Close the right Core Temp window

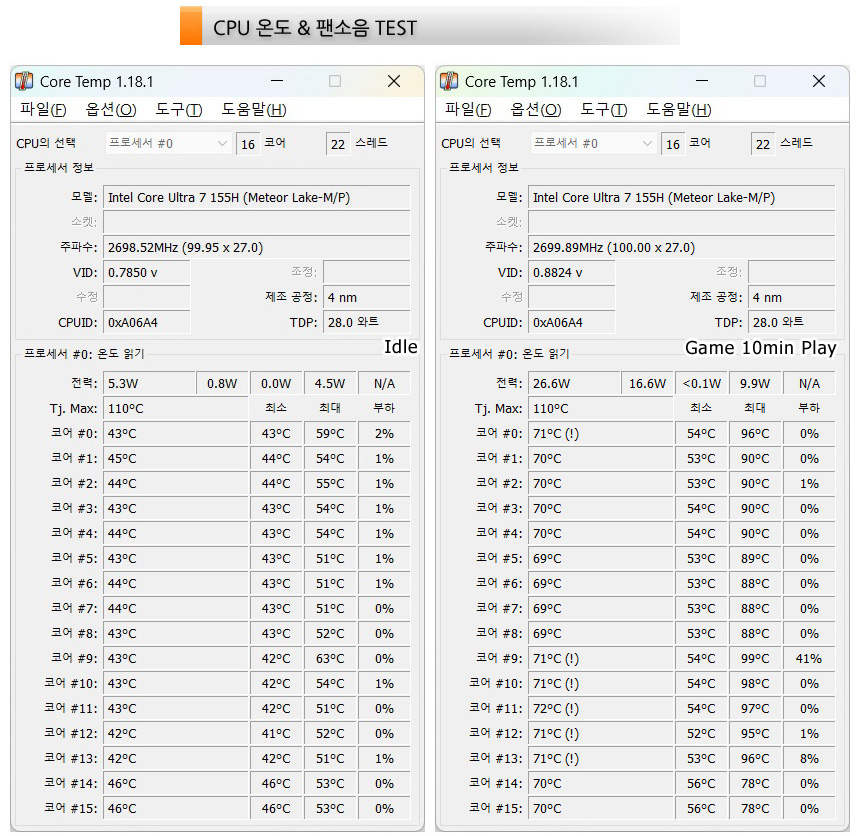819,81
